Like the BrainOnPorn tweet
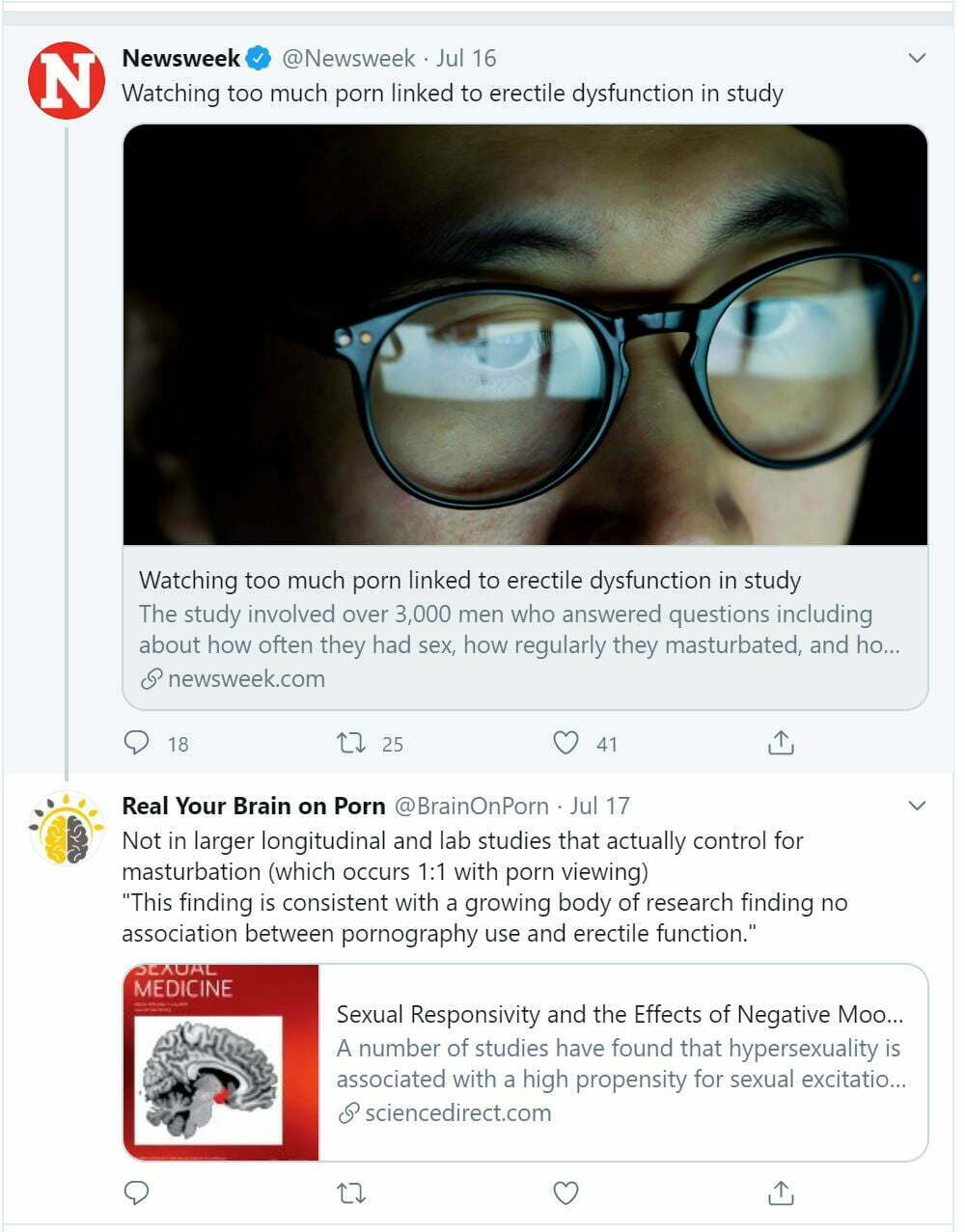This screenshot has width=965, height=1232. tap(565, 1193)
